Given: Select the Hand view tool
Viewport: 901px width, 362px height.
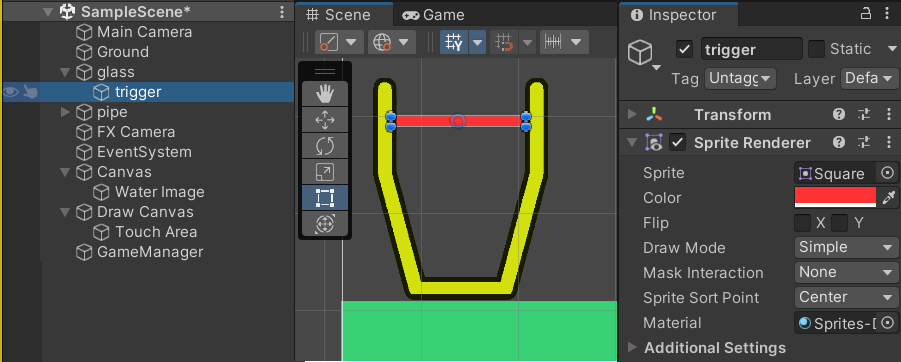Looking at the screenshot, I should [x=325, y=94].
